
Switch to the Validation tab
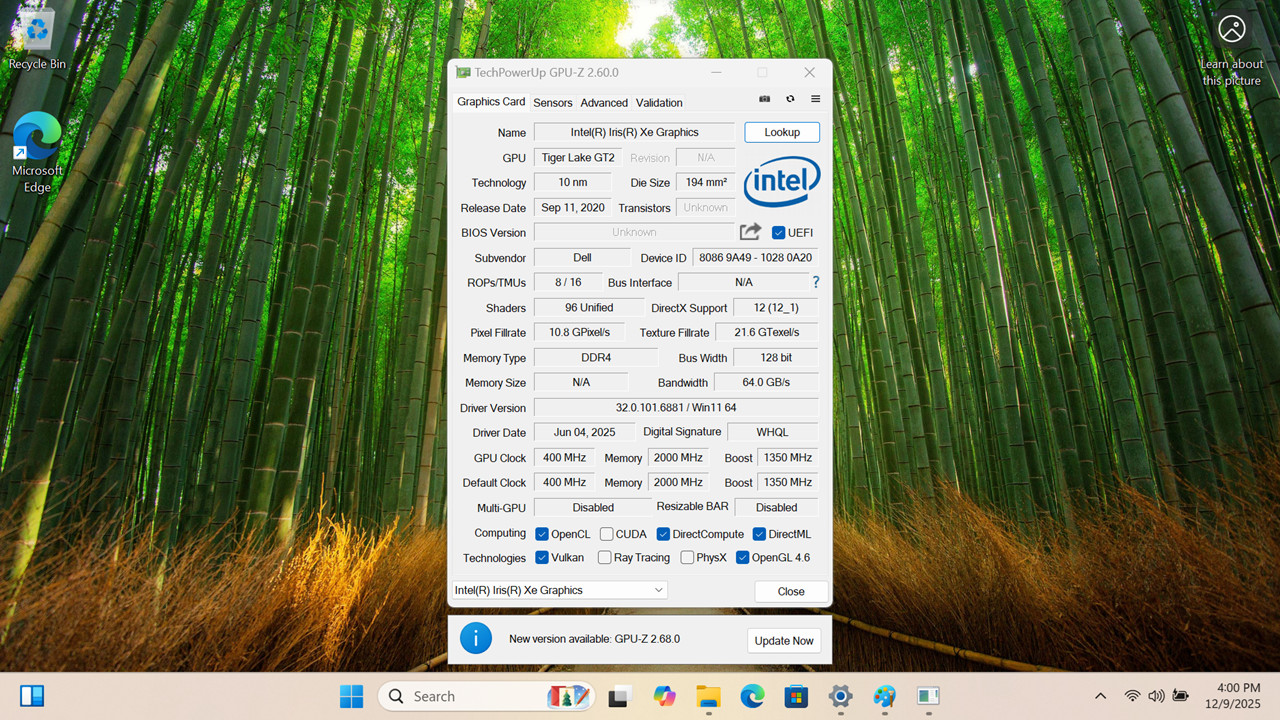659,103
